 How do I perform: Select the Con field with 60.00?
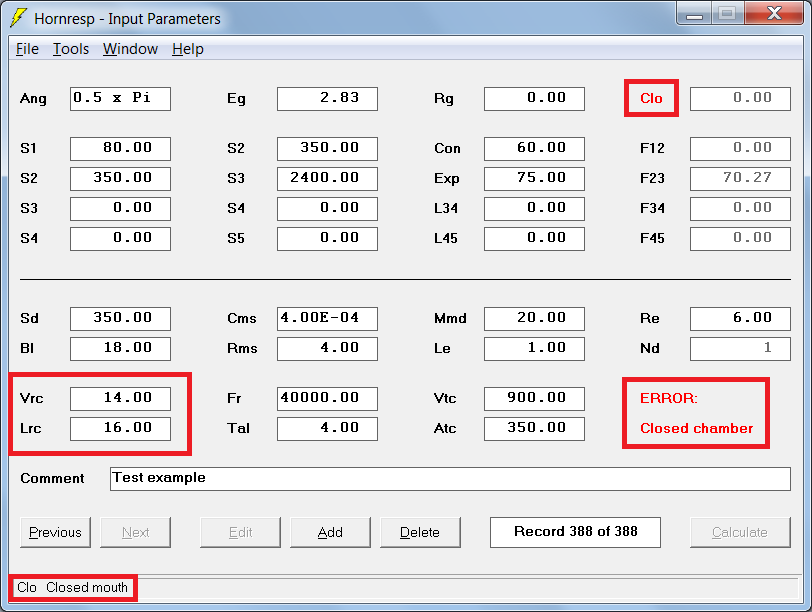534,149
